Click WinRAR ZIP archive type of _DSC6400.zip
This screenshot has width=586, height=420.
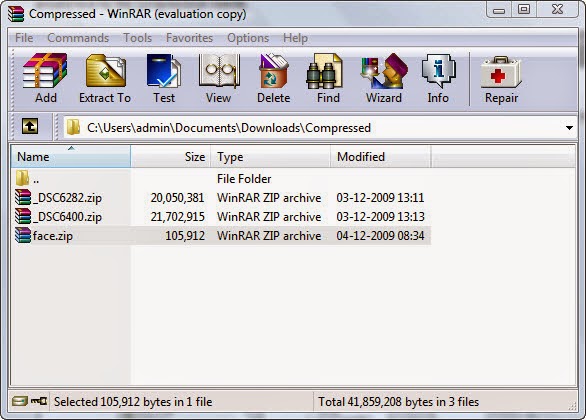pyautogui.click(x=269, y=217)
